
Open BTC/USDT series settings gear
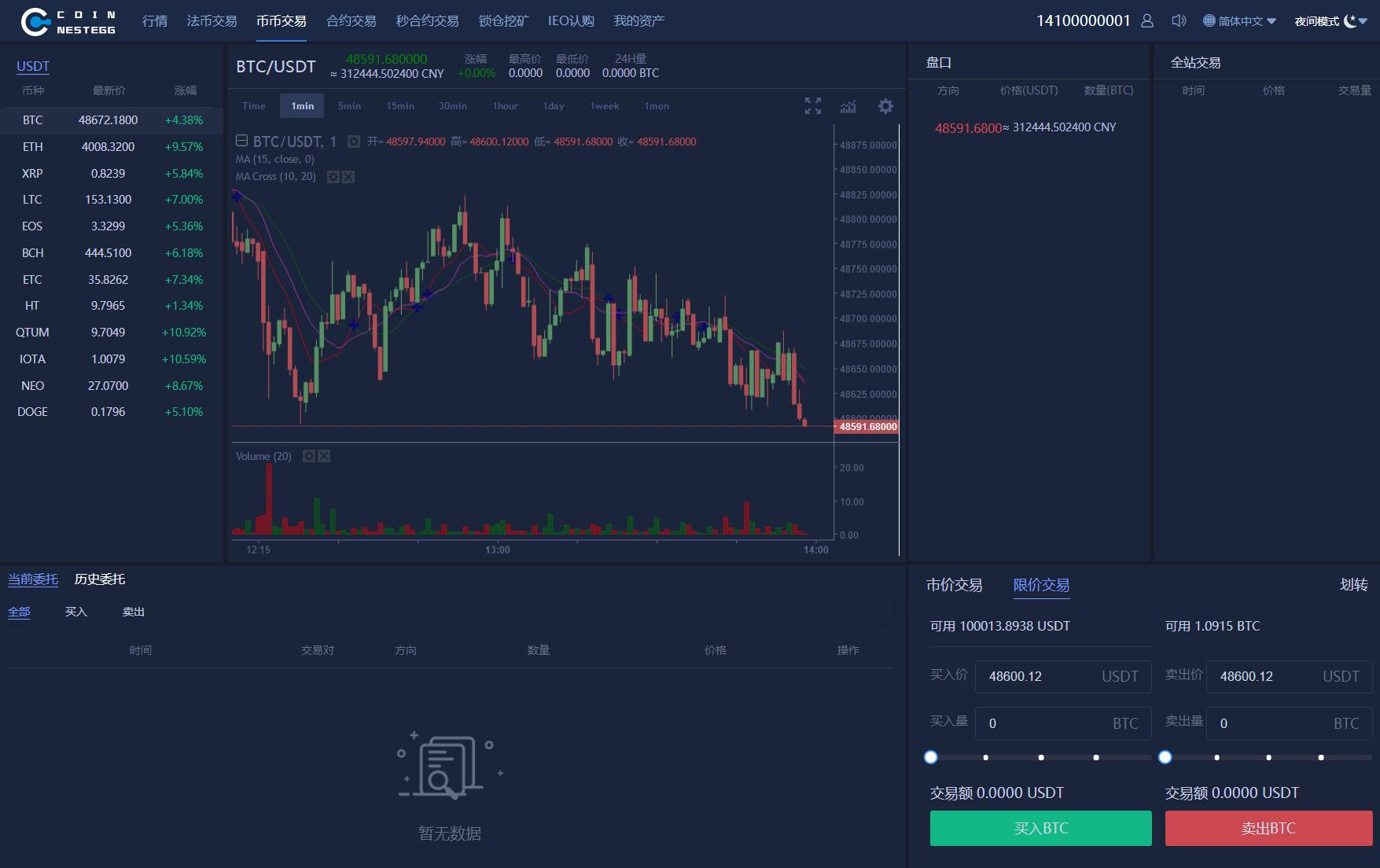pyautogui.click(x=354, y=142)
